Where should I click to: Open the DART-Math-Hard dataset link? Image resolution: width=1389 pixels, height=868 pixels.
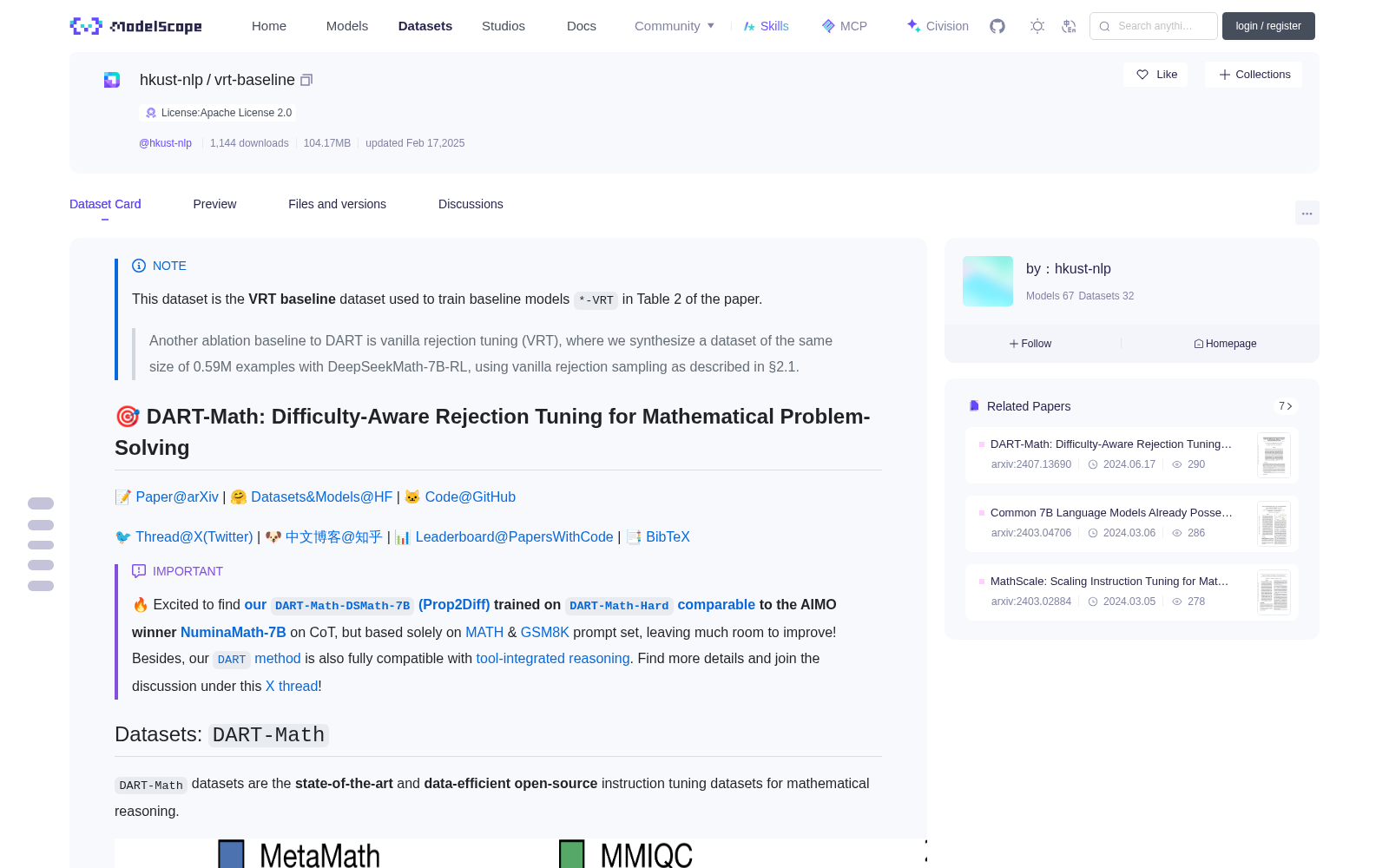tap(619, 606)
